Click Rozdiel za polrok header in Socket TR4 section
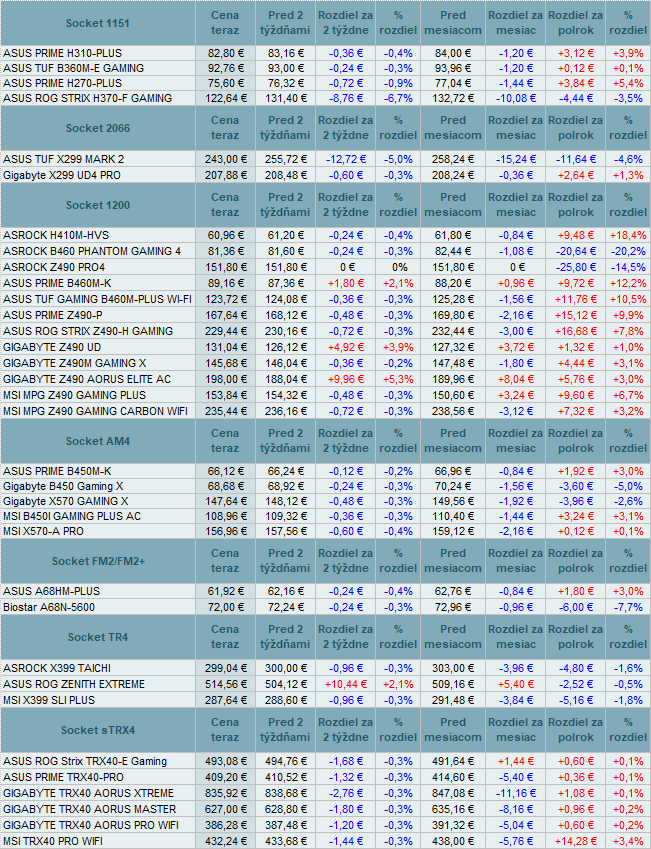This screenshot has height=849, width=651. [575, 637]
